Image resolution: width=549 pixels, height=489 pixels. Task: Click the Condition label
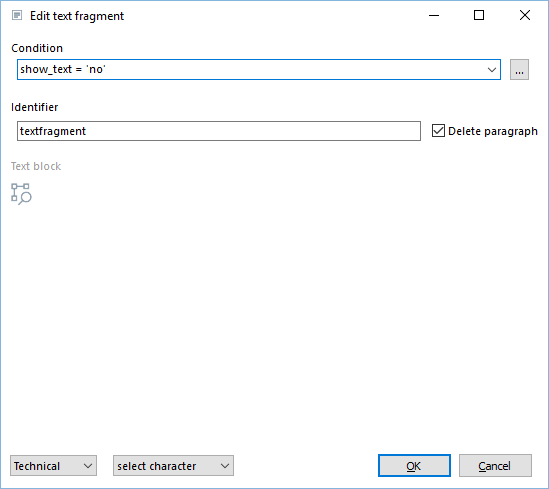click(37, 48)
